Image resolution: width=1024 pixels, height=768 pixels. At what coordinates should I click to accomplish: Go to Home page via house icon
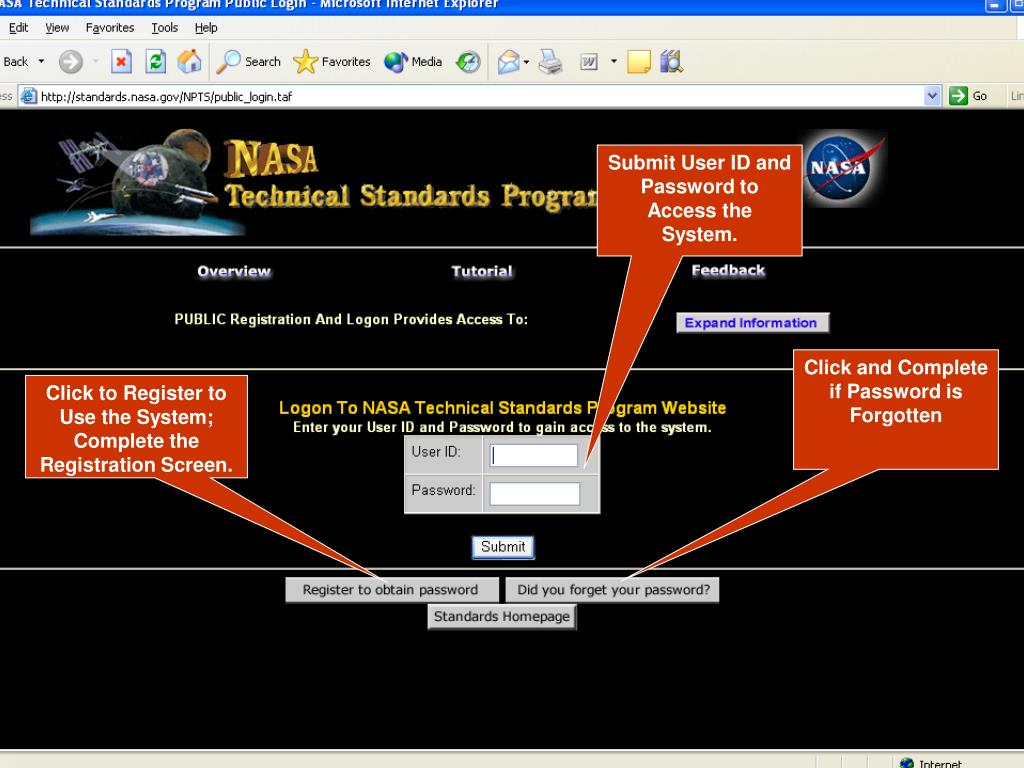tap(189, 62)
